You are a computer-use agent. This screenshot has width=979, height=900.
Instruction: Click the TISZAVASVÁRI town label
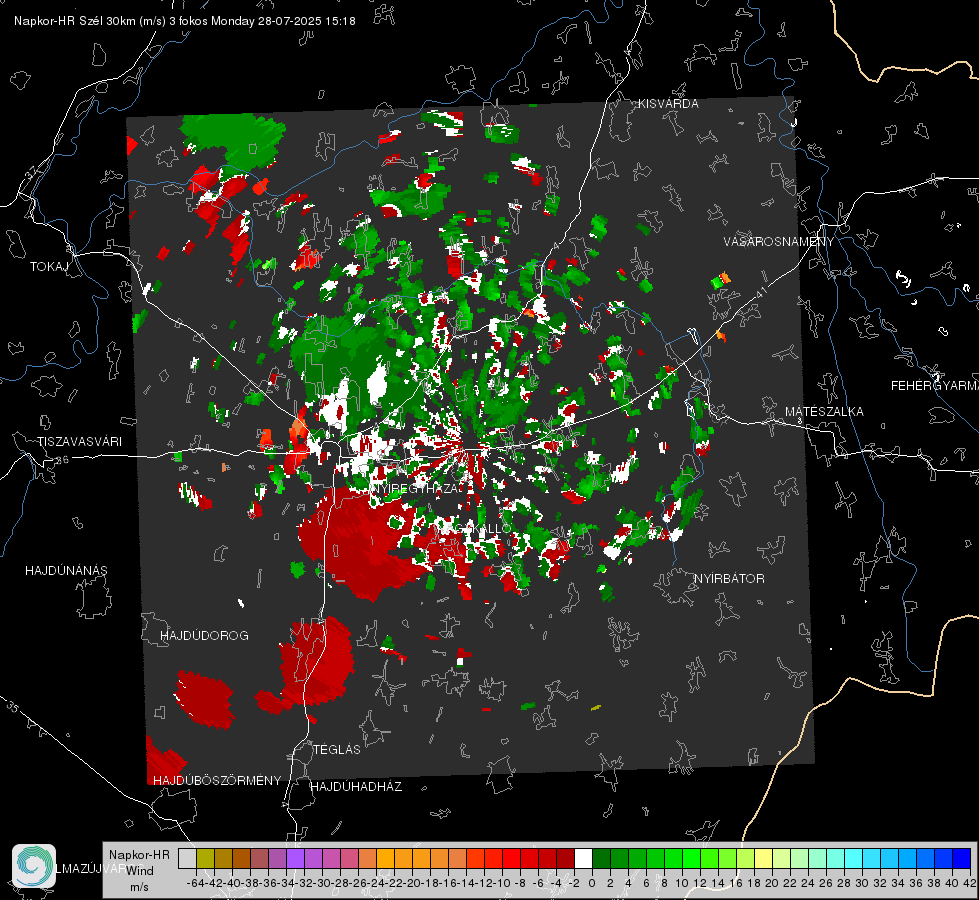coord(79,442)
